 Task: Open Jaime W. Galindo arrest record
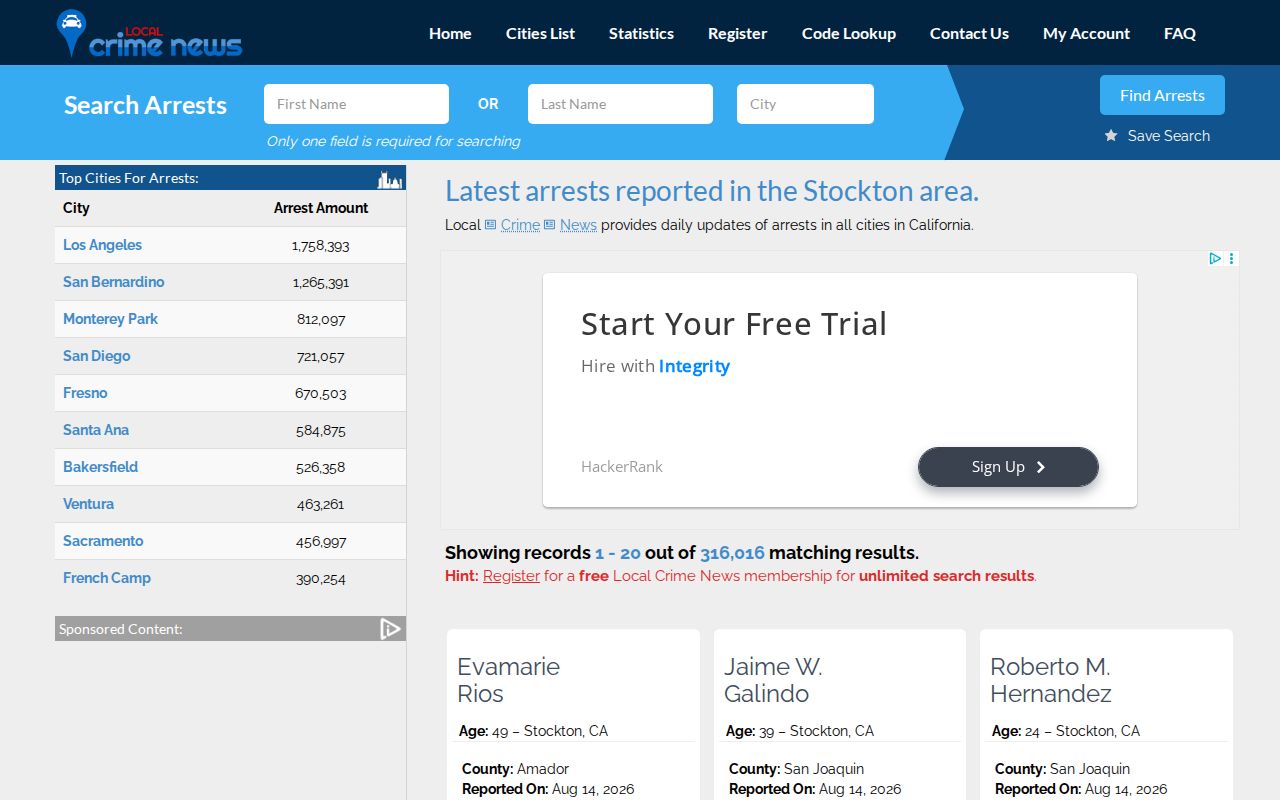coord(773,680)
